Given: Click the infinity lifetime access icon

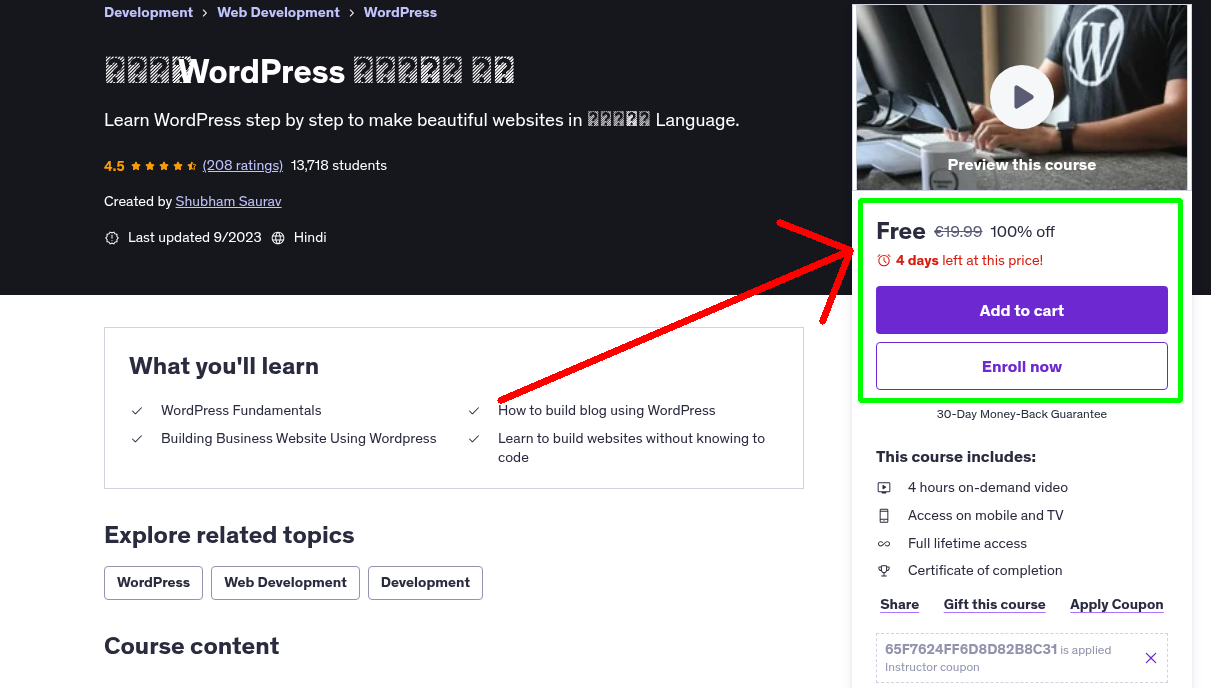Looking at the screenshot, I should 884,544.
